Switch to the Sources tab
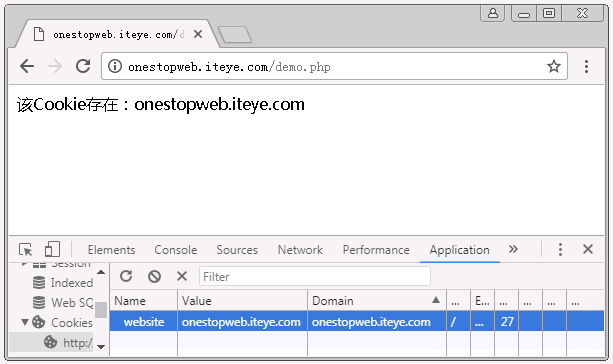613x364 pixels. [237, 250]
